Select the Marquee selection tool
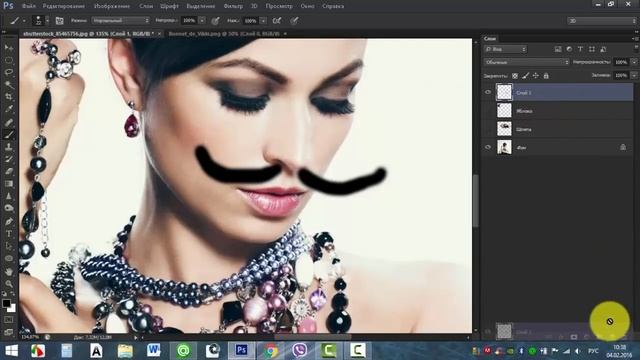 tap(9, 60)
